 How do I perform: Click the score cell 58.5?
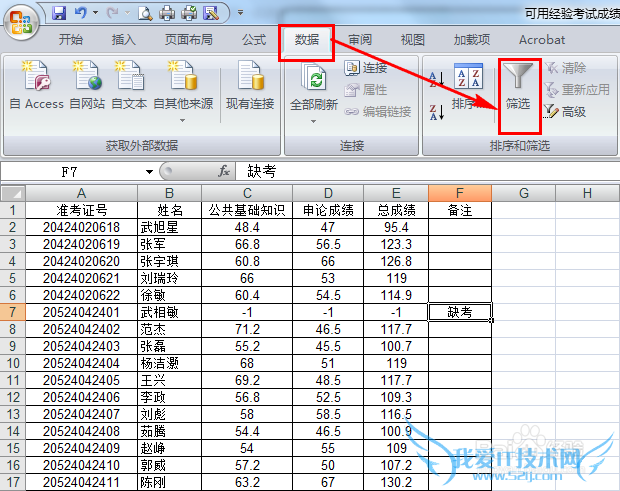pyautogui.click(x=328, y=414)
